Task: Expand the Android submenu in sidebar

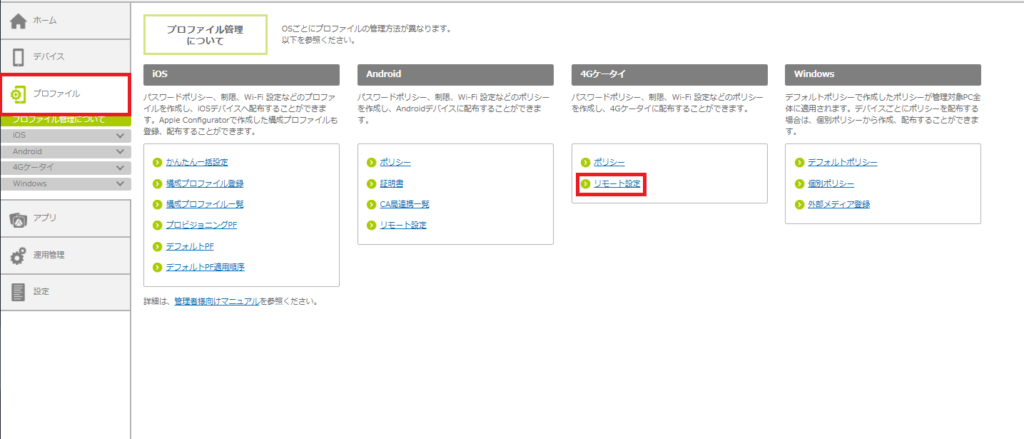Action: coord(120,151)
